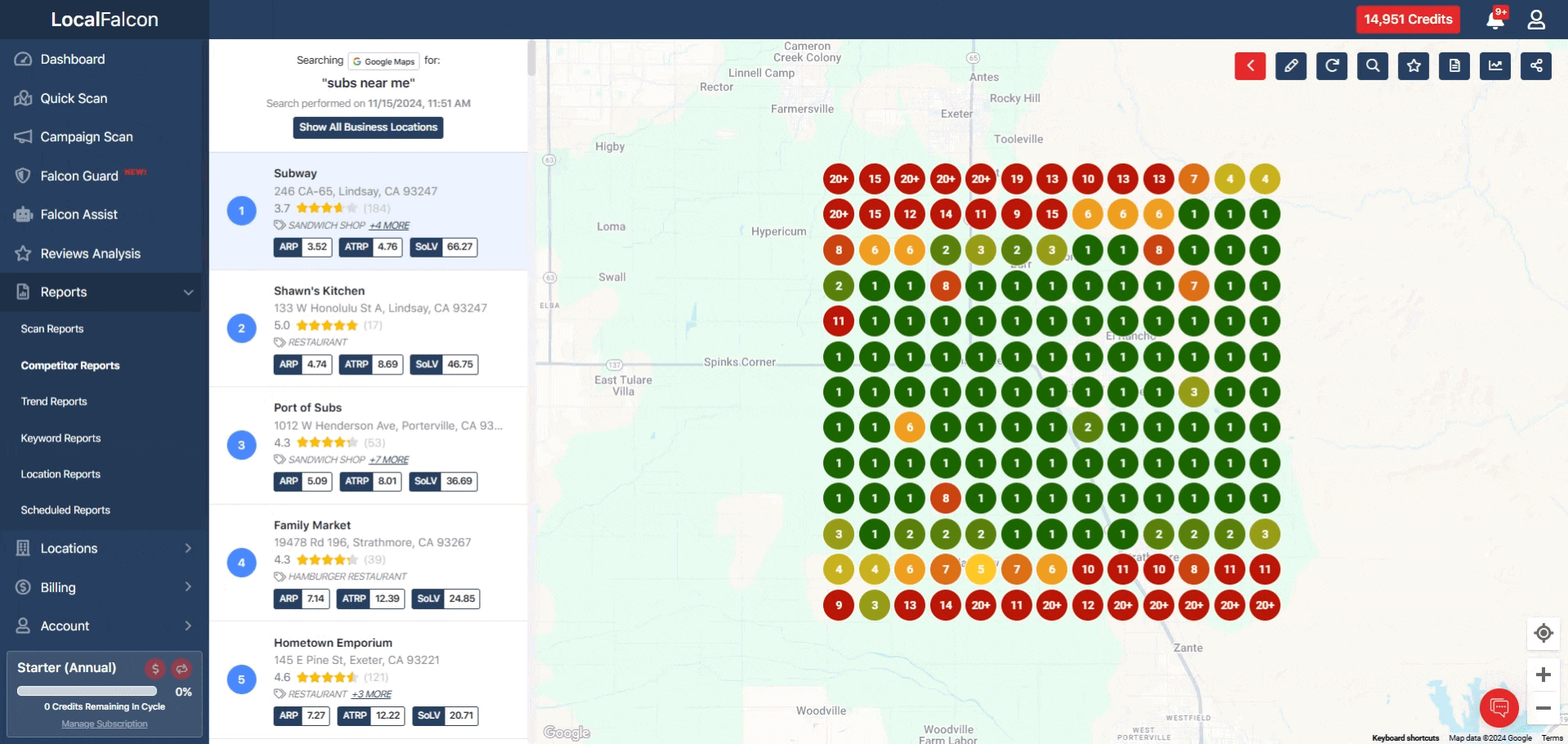Open the user profile icon
This screenshot has height=744, width=1568.
coord(1536,20)
